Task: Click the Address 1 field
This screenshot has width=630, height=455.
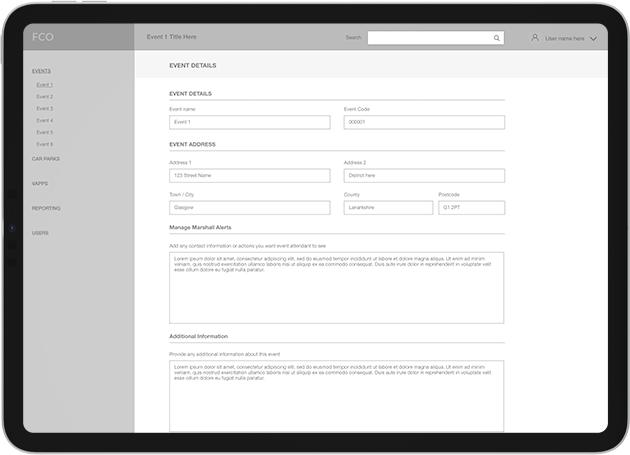Action: (x=249, y=175)
